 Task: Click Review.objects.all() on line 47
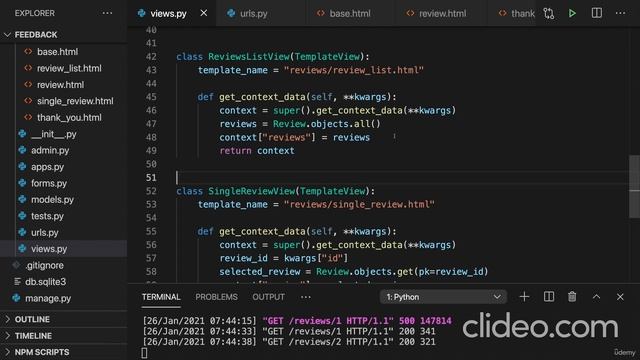[x=327, y=124]
